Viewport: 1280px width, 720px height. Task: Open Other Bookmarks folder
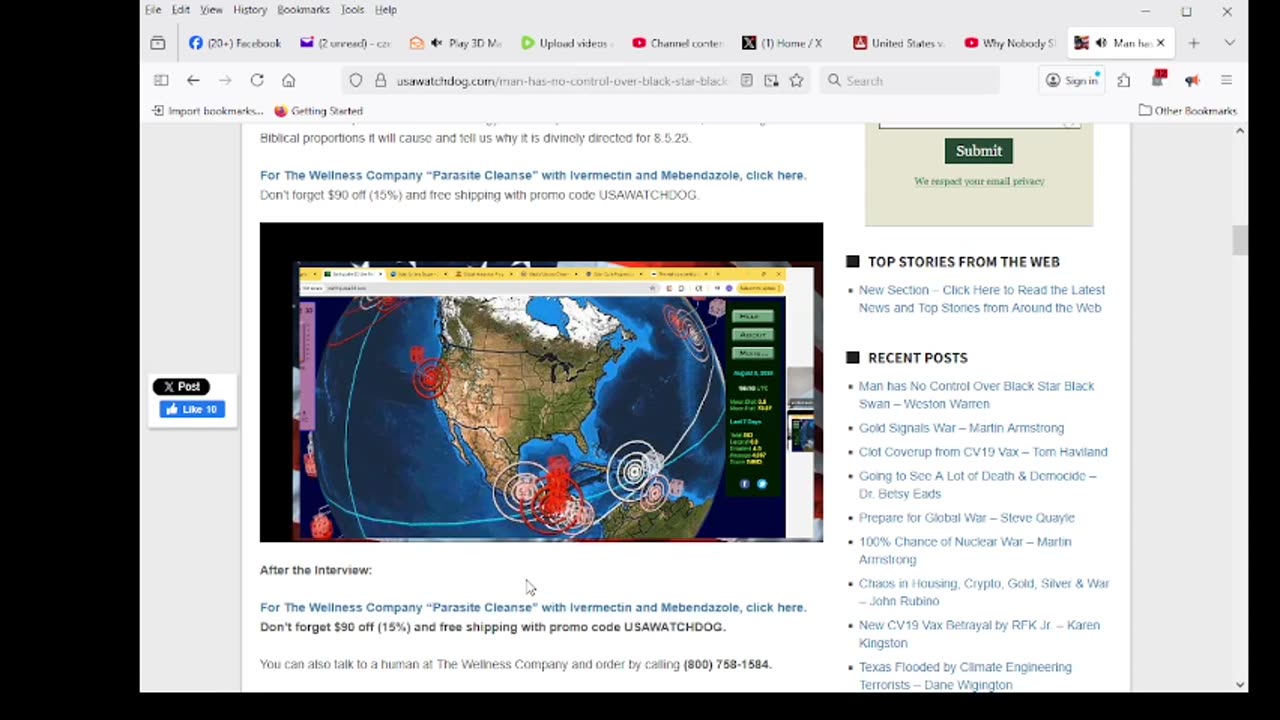[1188, 111]
